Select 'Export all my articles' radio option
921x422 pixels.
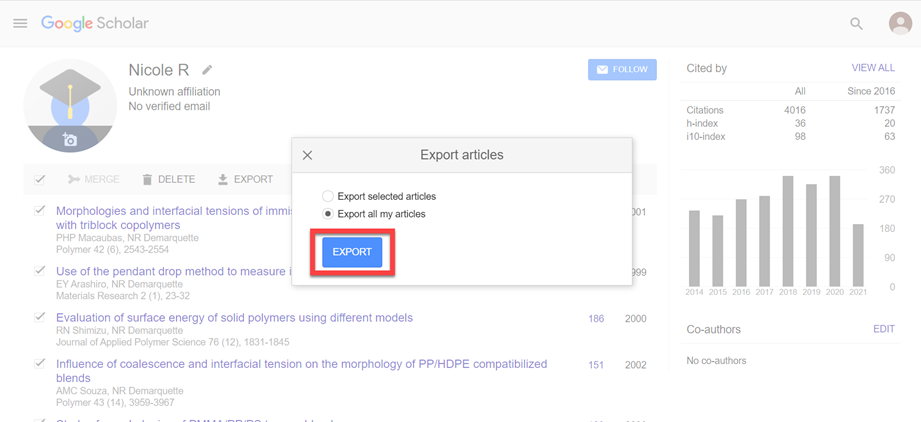coord(328,214)
